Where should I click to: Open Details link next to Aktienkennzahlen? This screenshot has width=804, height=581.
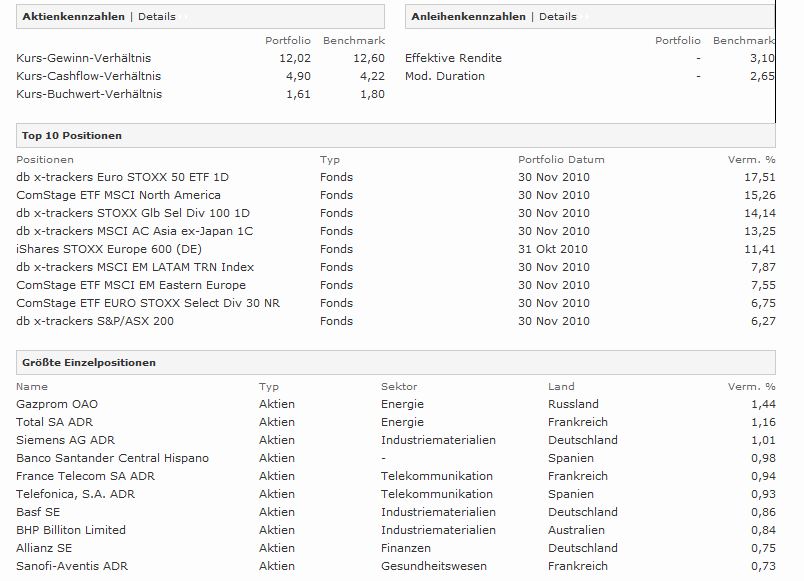156,16
